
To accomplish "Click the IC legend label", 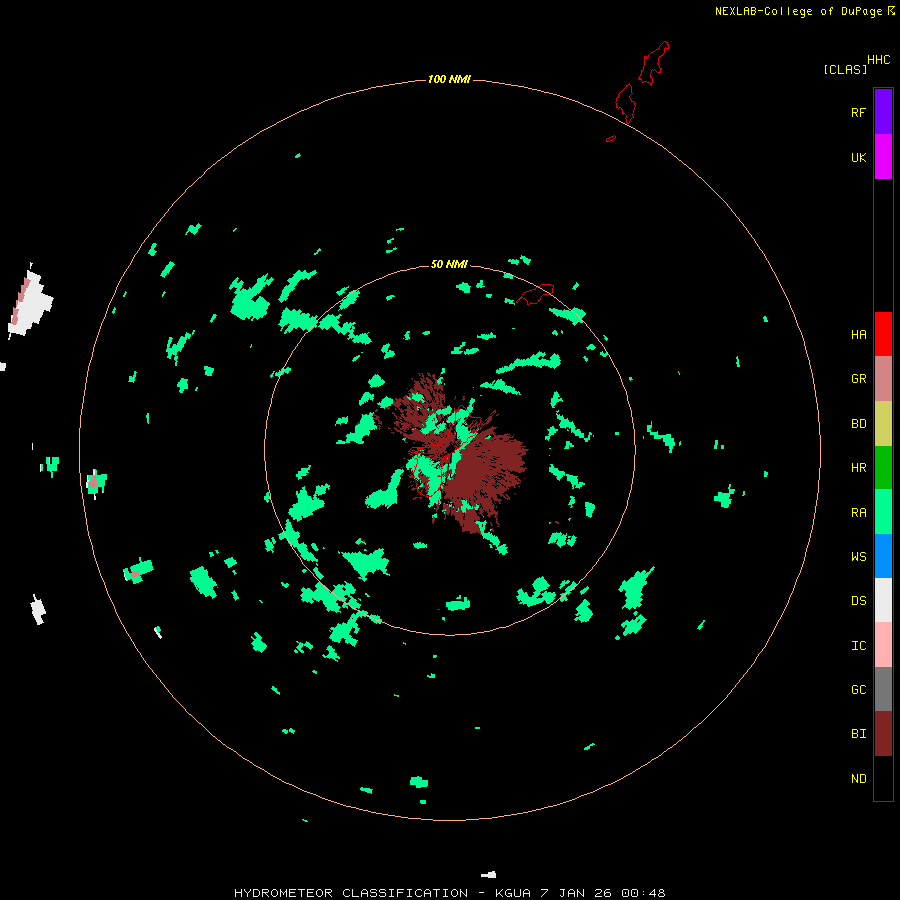I will [859, 646].
